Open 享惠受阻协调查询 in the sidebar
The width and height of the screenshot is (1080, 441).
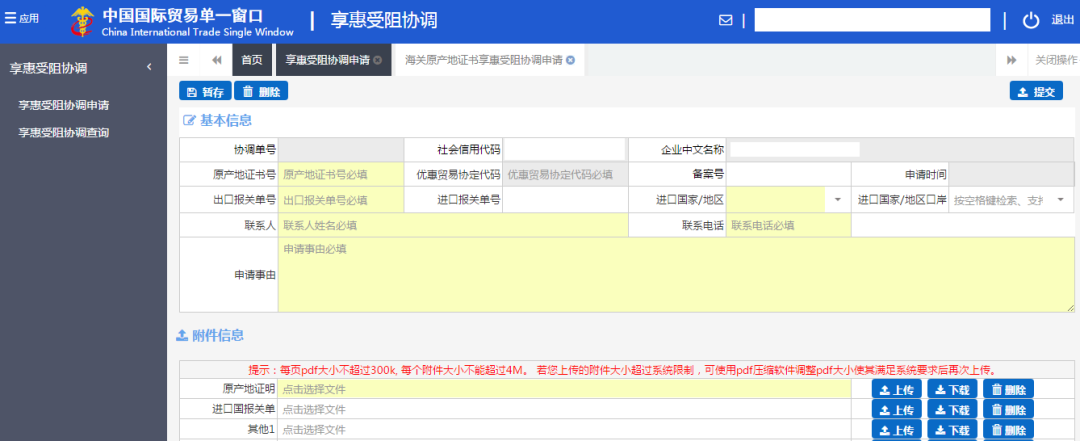click(64, 132)
